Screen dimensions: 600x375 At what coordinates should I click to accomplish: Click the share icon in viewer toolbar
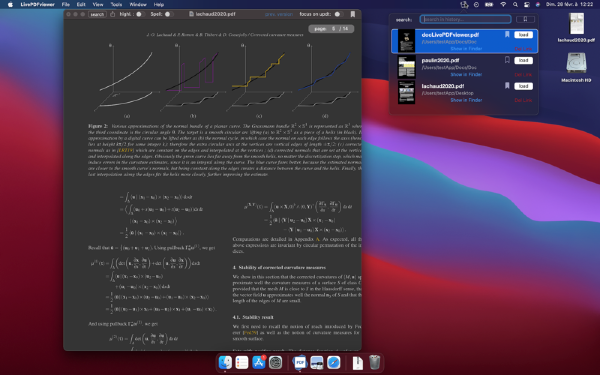(112, 14)
